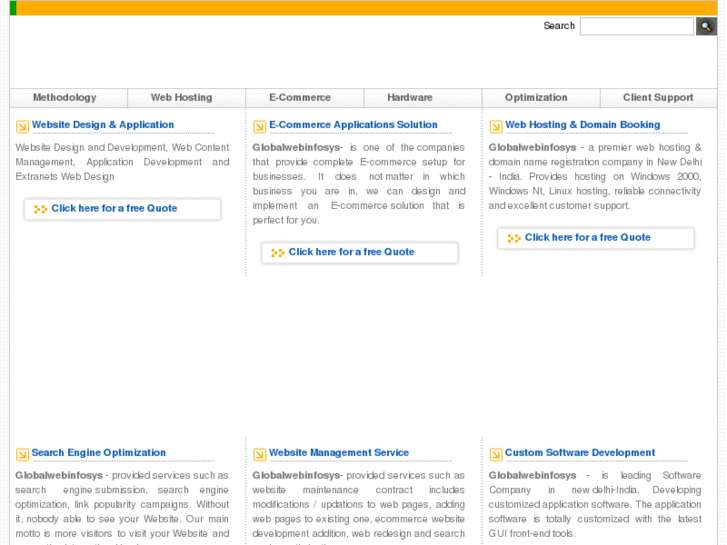This screenshot has width=727, height=545.
Task: Follow the Search Engine Optimization heading link
Action: 99,453
